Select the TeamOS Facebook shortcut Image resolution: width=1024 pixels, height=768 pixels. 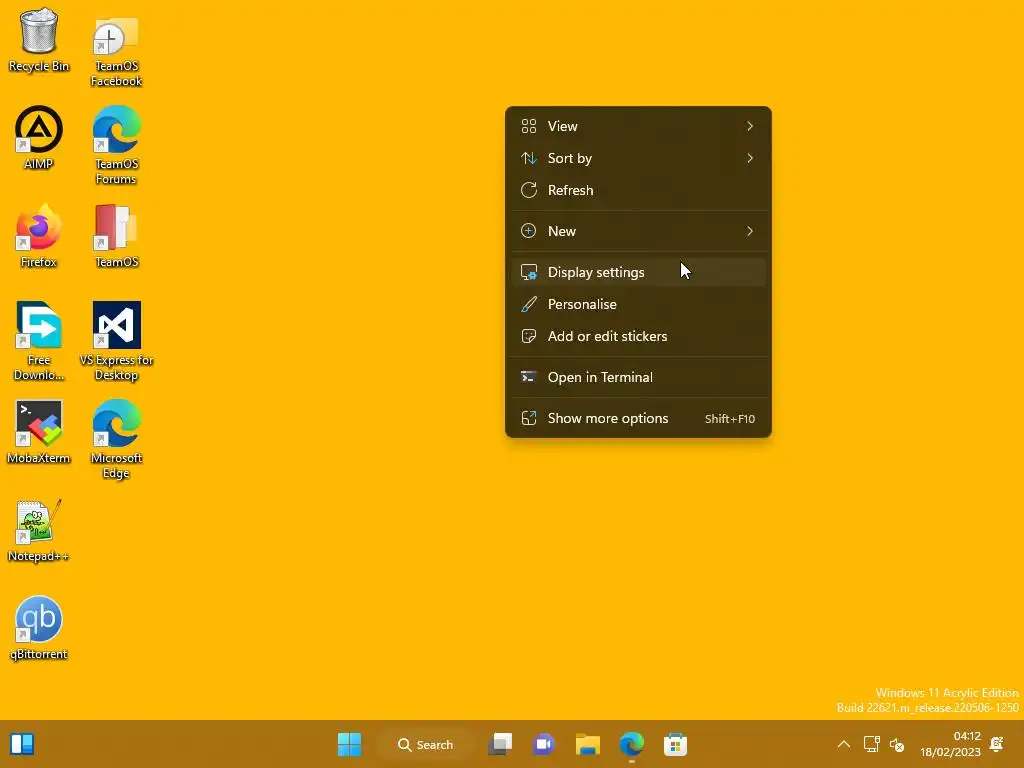pos(116,51)
